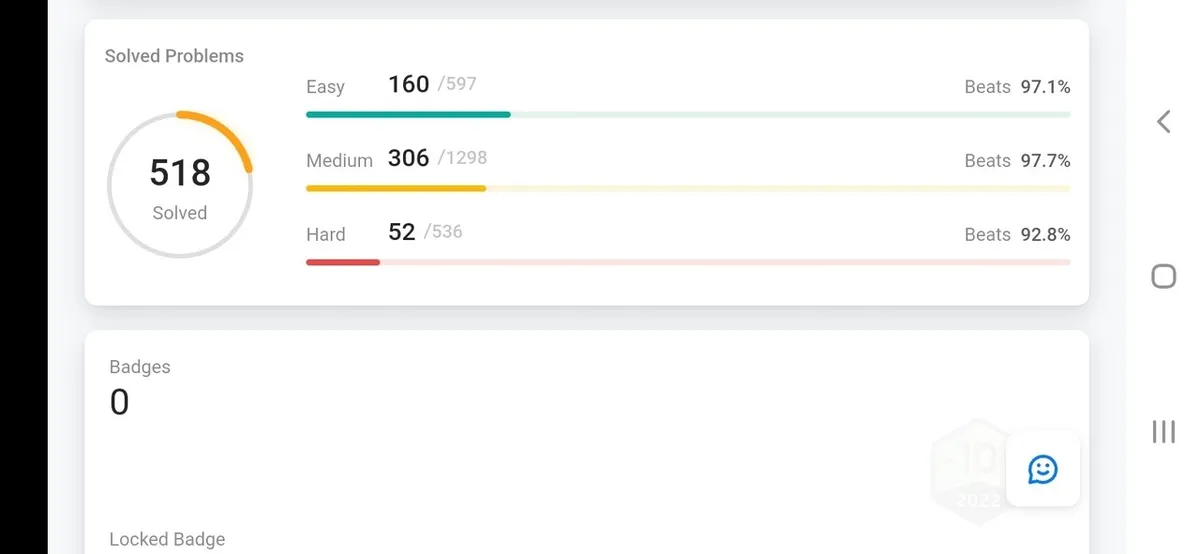Click the Hard solved count 52
The image size is (1200, 554).
[x=401, y=232]
